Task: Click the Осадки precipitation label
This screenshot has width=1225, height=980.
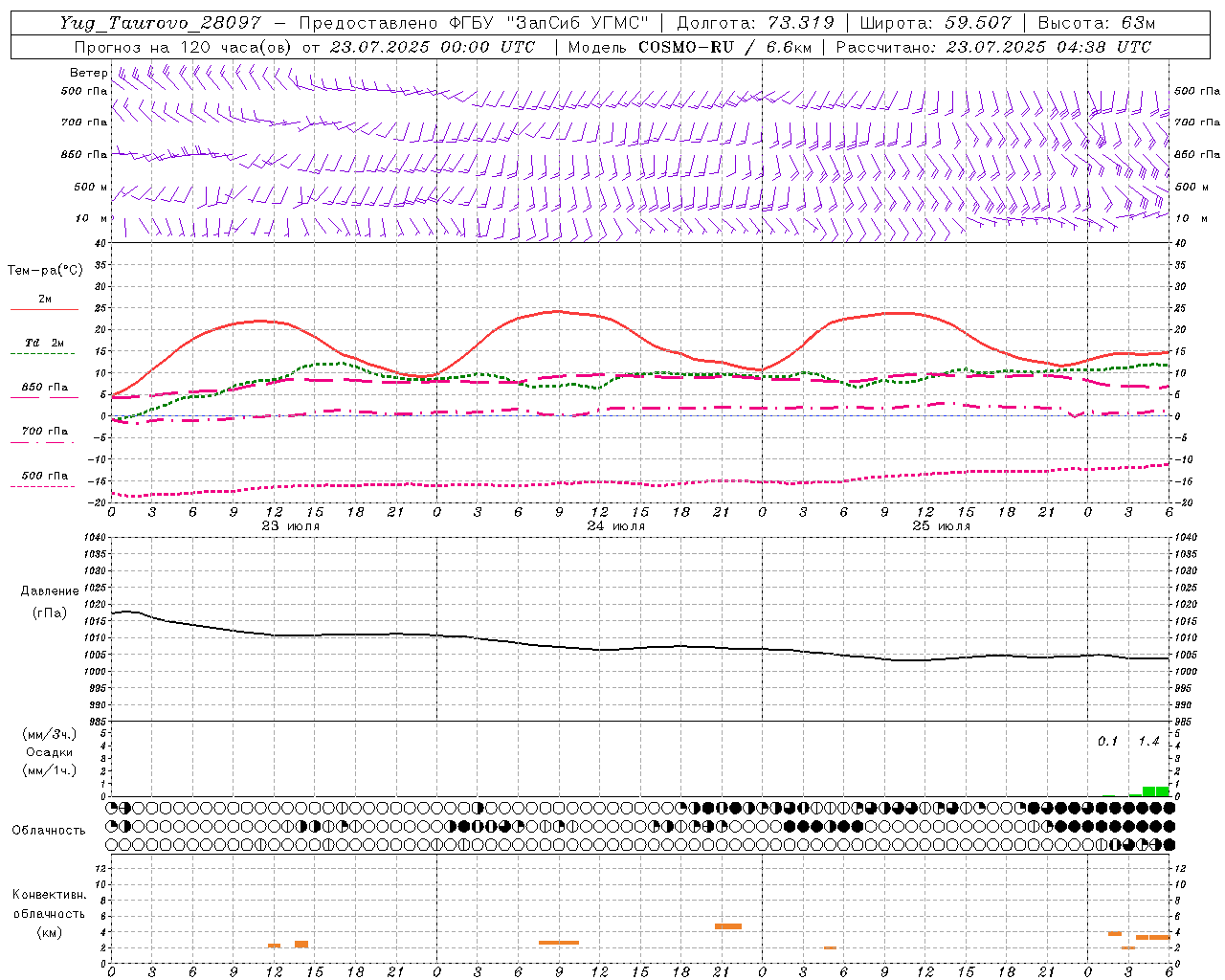Action: pos(50,752)
